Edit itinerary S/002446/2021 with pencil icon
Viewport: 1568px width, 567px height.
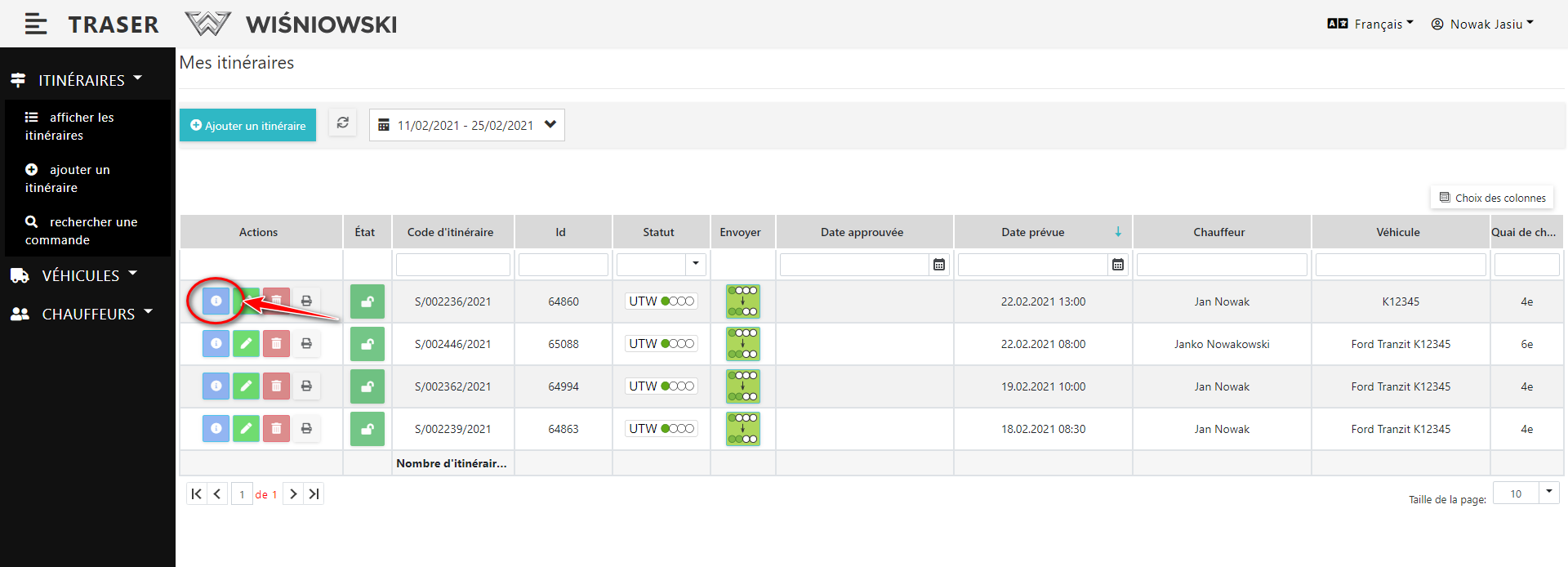246,344
